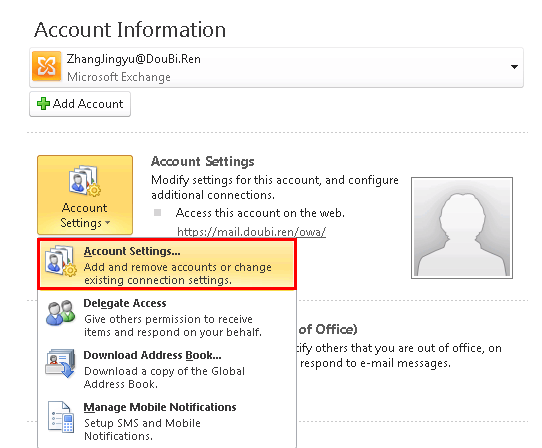The image size is (542, 448).
Task: Select Delegate Access from the menu
Action: click(x=167, y=317)
